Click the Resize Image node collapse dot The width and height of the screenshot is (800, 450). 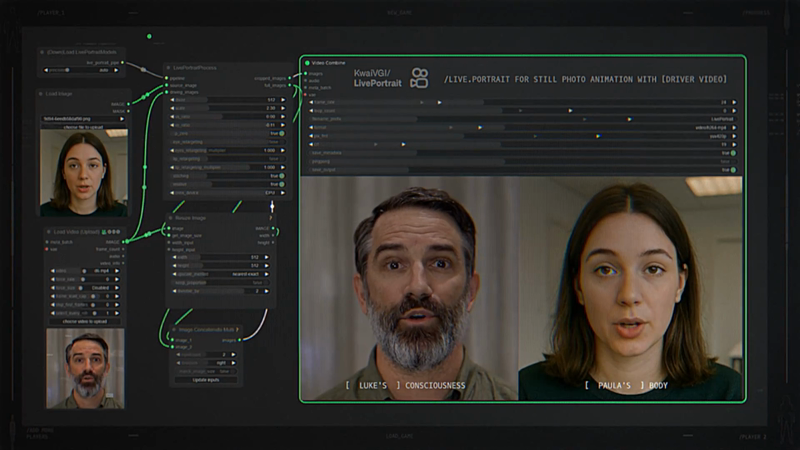tap(169, 217)
